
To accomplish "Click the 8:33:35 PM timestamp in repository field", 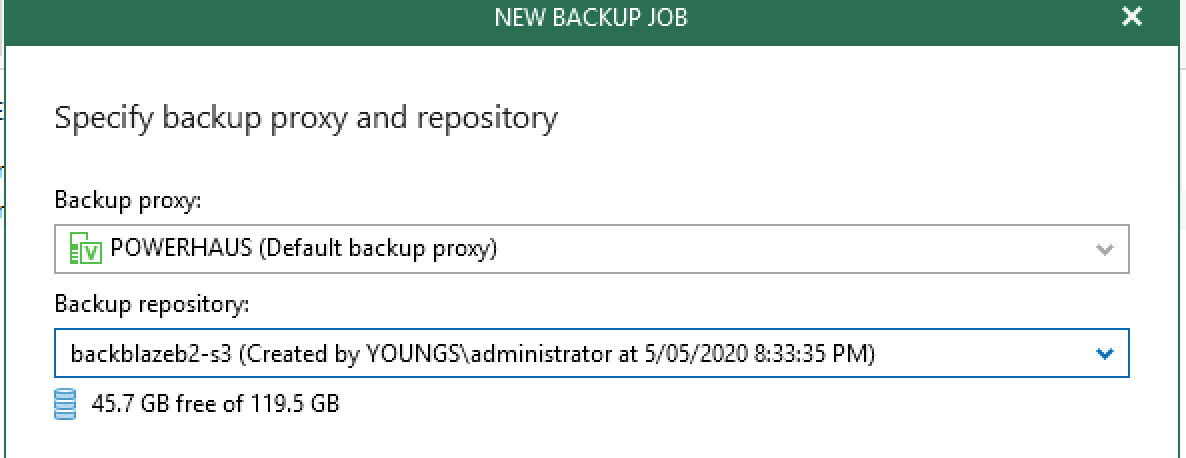I will (x=809, y=353).
